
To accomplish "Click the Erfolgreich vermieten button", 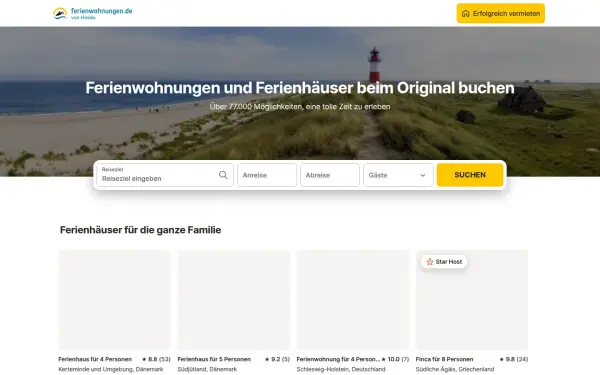I will (x=501, y=13).
